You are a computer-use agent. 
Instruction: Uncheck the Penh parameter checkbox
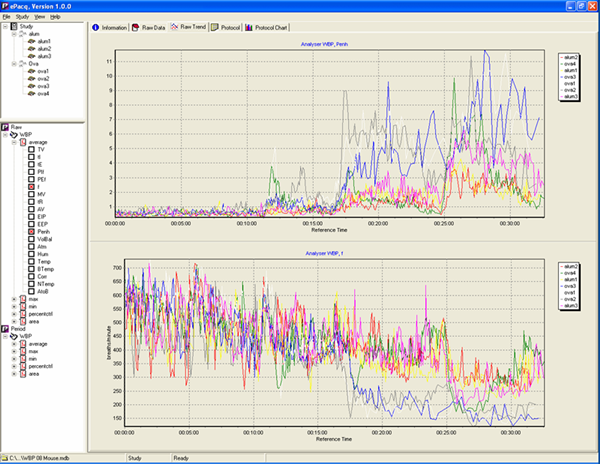click(31, 231)
